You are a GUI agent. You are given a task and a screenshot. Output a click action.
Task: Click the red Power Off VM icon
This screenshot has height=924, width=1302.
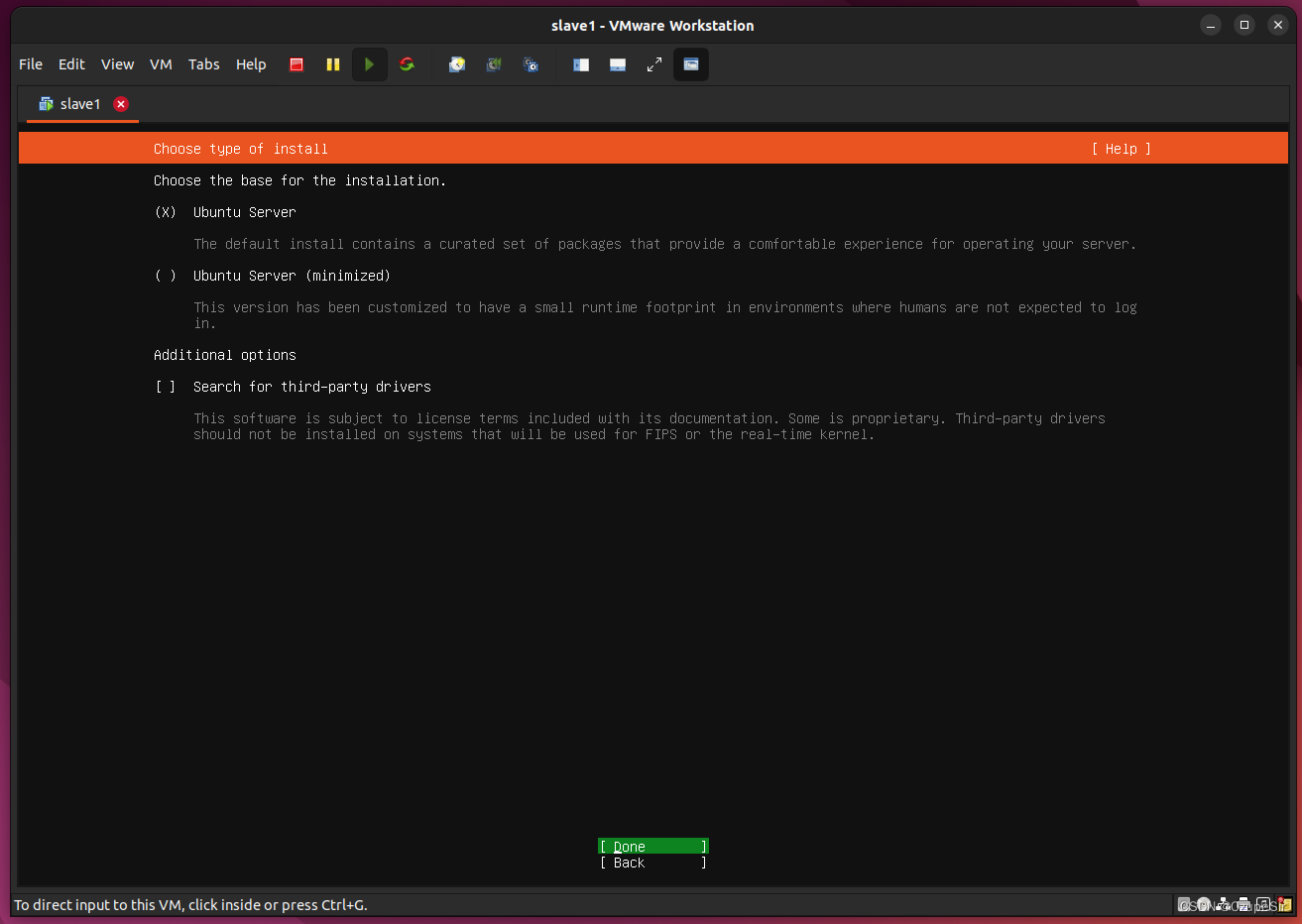(296, 64)
